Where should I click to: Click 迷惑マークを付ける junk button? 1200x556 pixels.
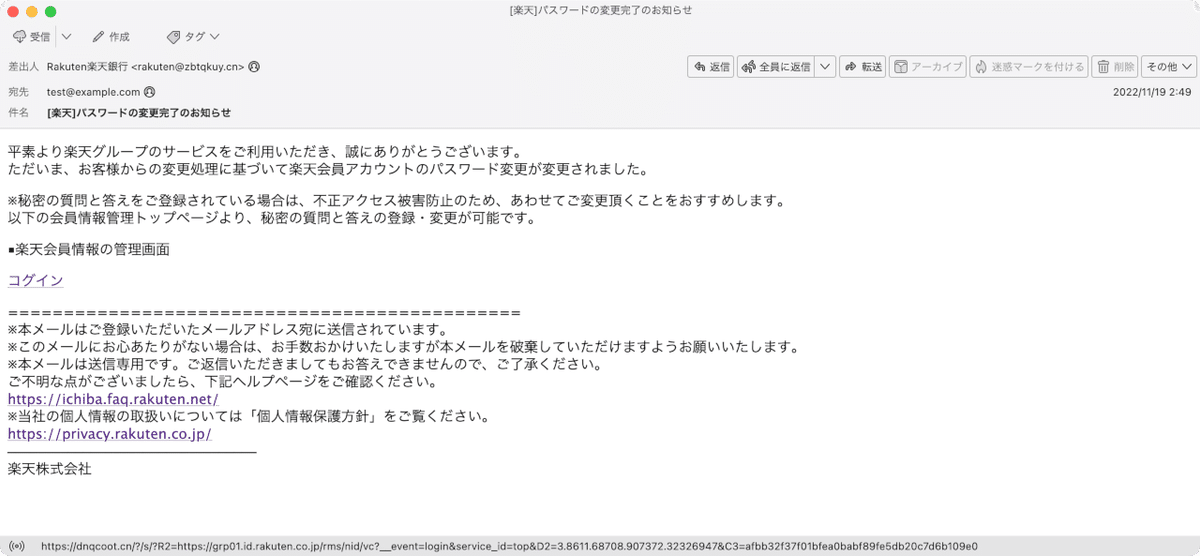pyautogui.click(x=1029, y=67)
